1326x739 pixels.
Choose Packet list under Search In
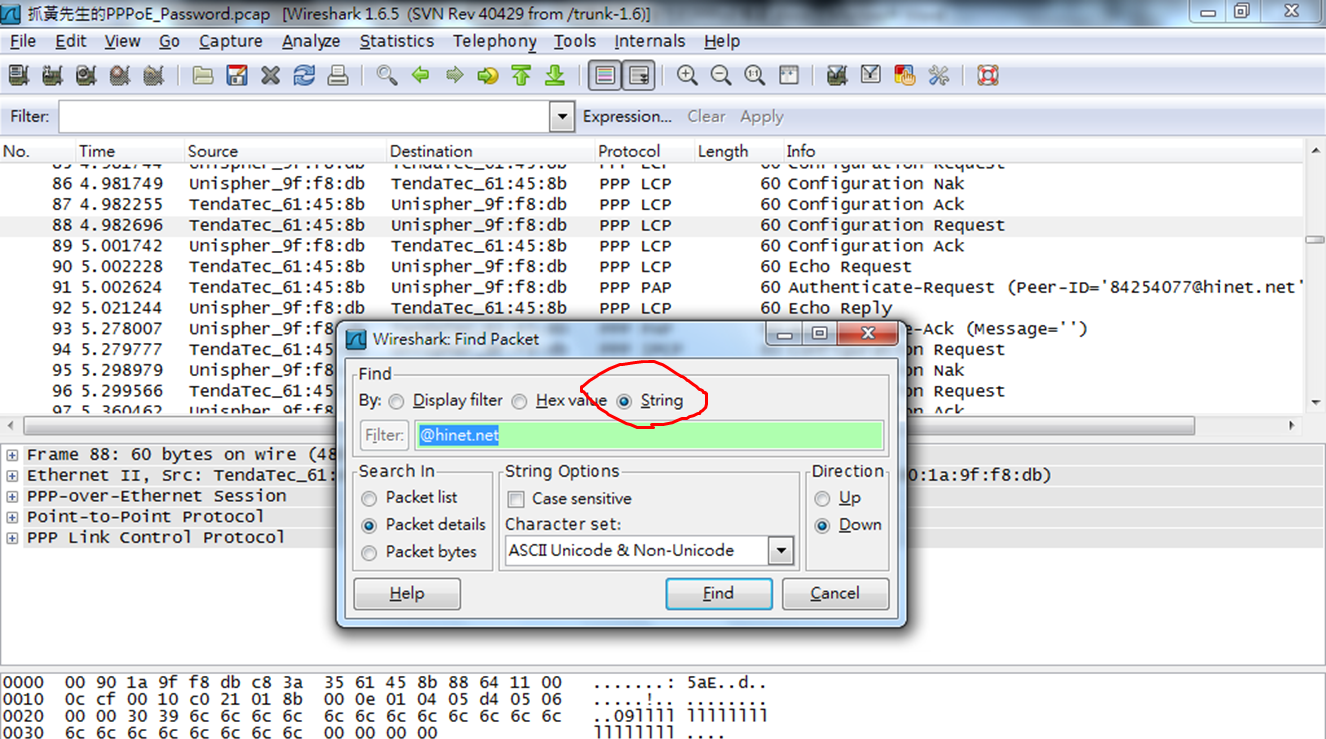[x=370, y=498]
